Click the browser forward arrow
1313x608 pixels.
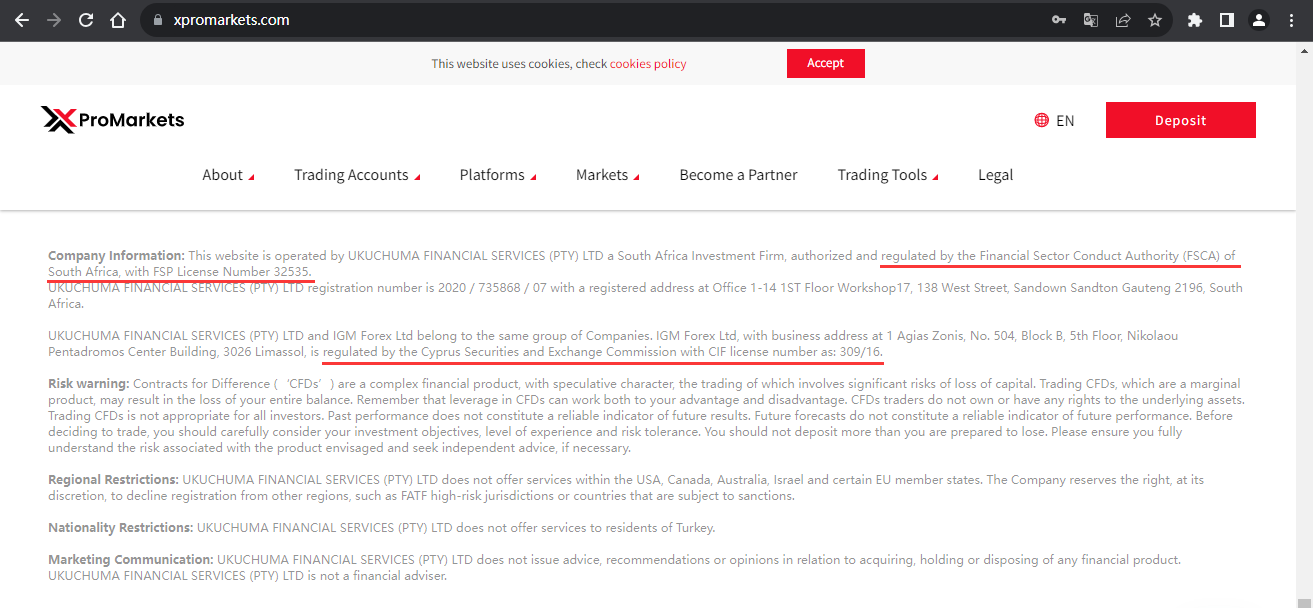click(54, 20)
